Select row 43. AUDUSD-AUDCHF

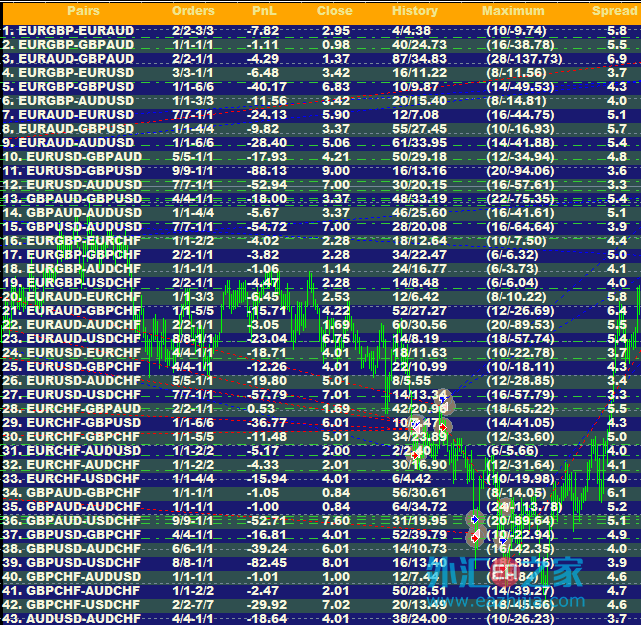point(322,618)
